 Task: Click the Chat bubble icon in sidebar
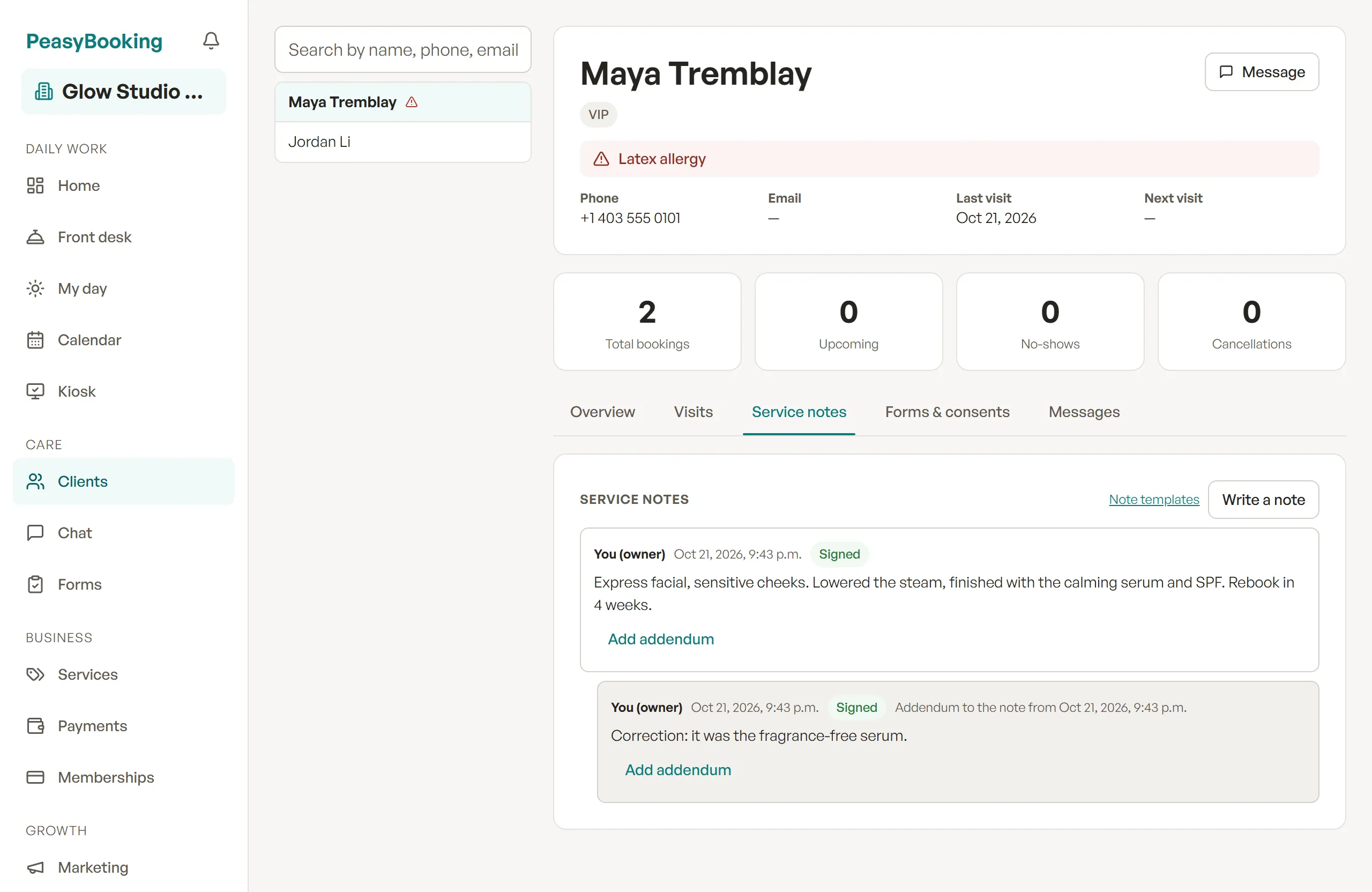point(35,533)
